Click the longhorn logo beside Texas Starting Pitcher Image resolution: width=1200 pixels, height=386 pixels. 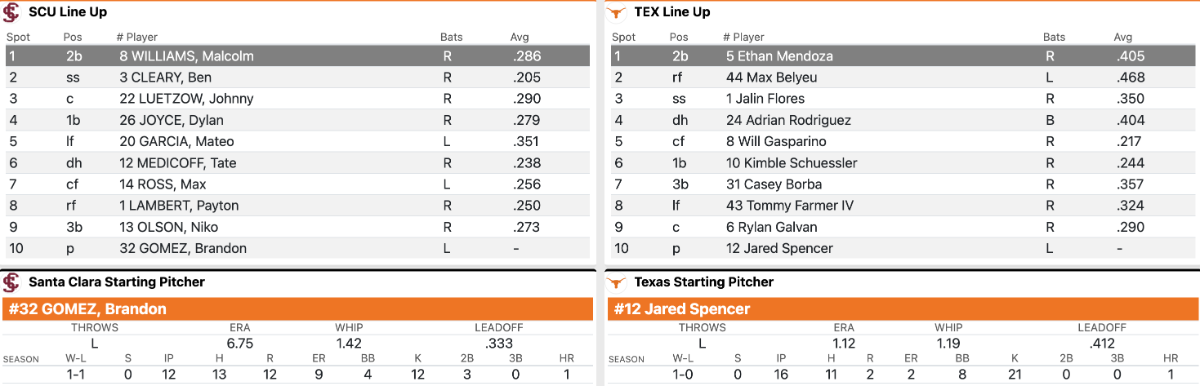click(x=615, y=282)
